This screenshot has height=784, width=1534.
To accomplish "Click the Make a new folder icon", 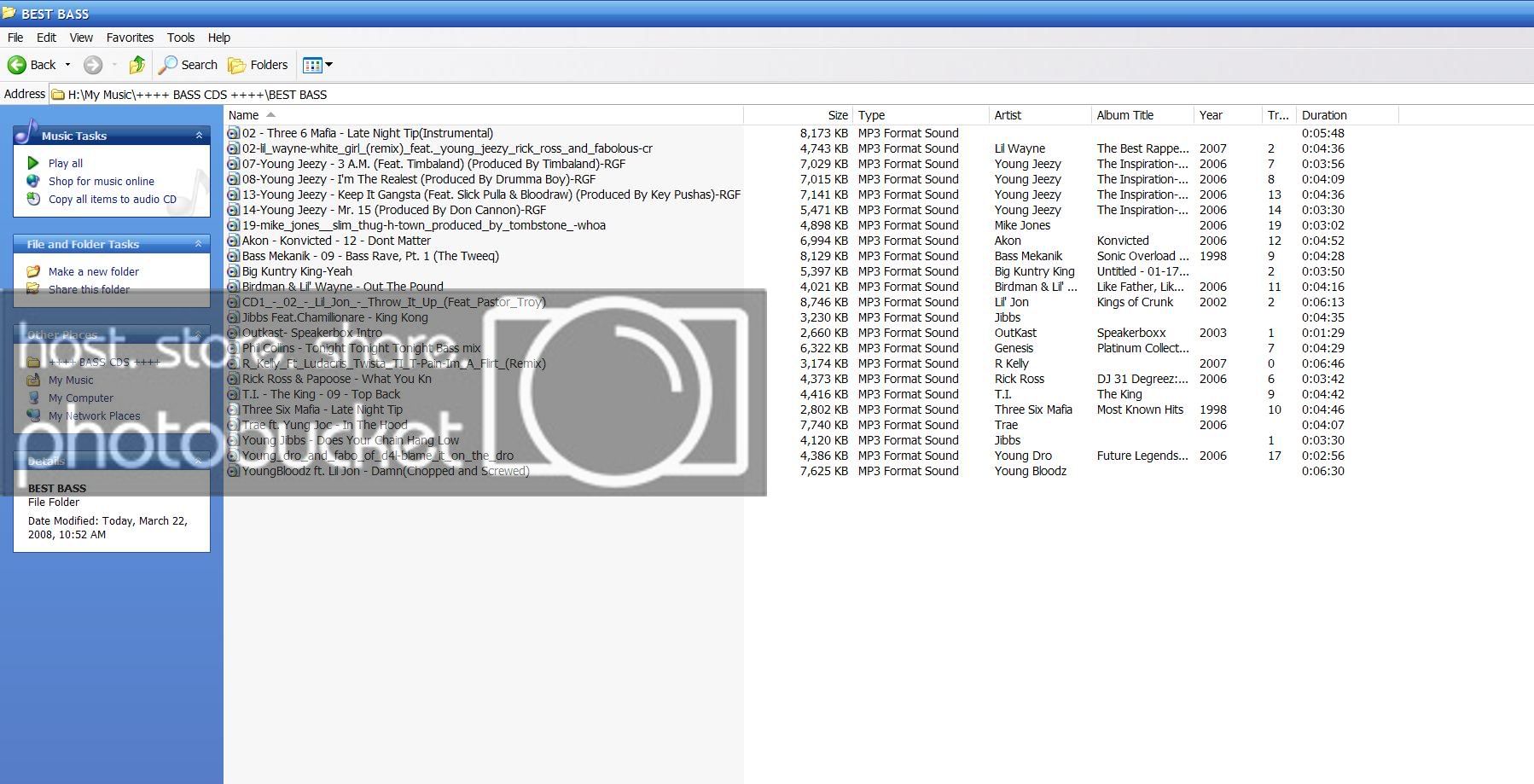I will tap(33, 271).
